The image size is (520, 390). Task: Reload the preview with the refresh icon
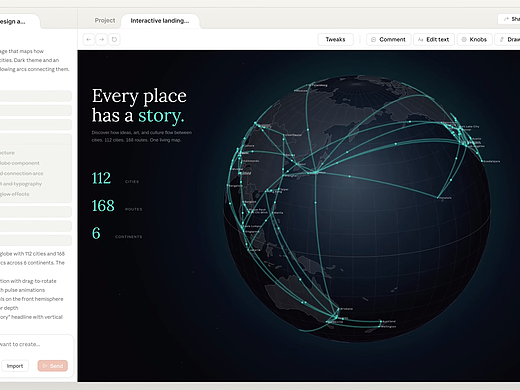click(114, 39)
